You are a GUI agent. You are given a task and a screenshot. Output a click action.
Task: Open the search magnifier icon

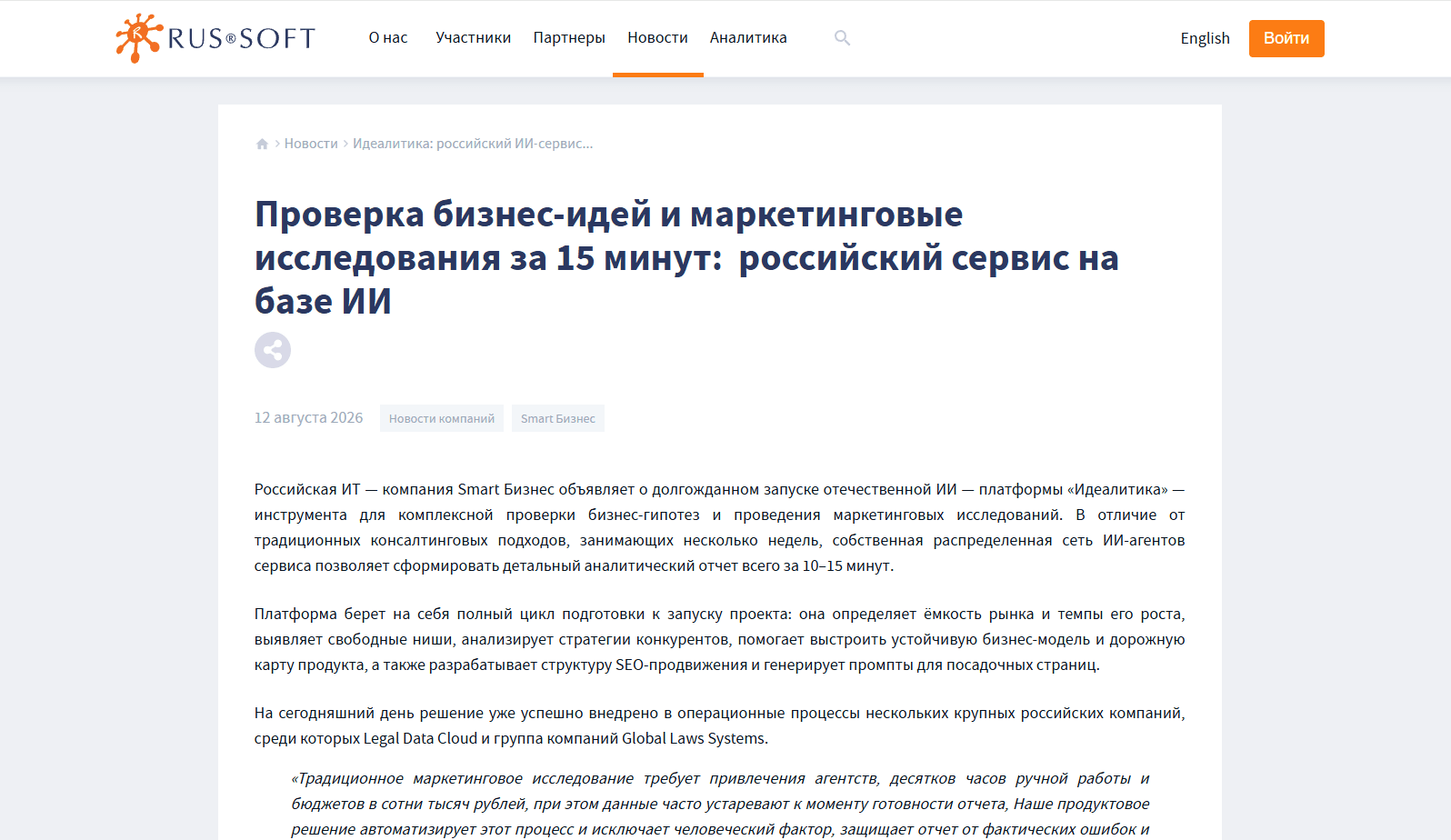pyautogui.click(x=842, y=38)
